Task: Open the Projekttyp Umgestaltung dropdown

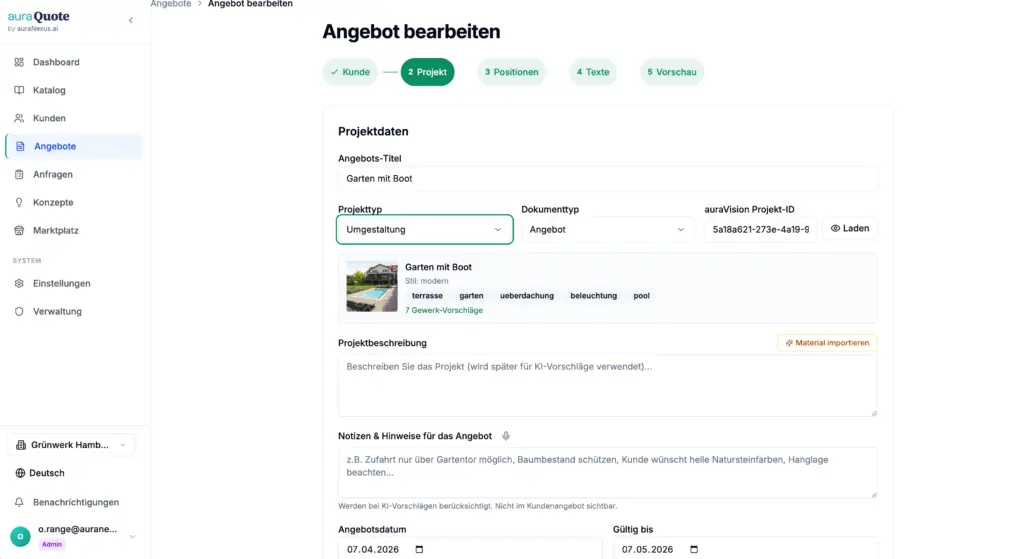Action: pyautogui.click(x=424, y=229)
